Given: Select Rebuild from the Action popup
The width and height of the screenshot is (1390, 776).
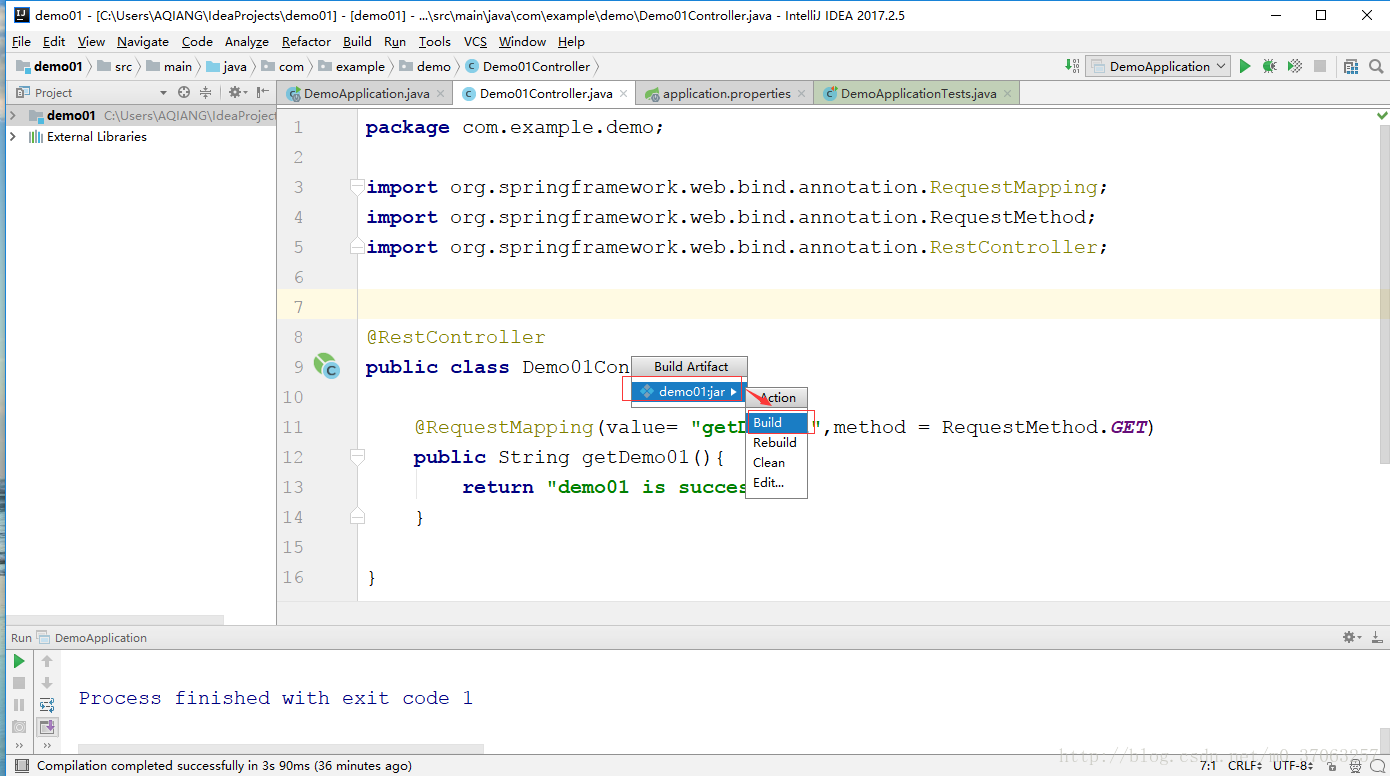Looking at the screenshot, I should pyautogui.click(x=775, y=443).
